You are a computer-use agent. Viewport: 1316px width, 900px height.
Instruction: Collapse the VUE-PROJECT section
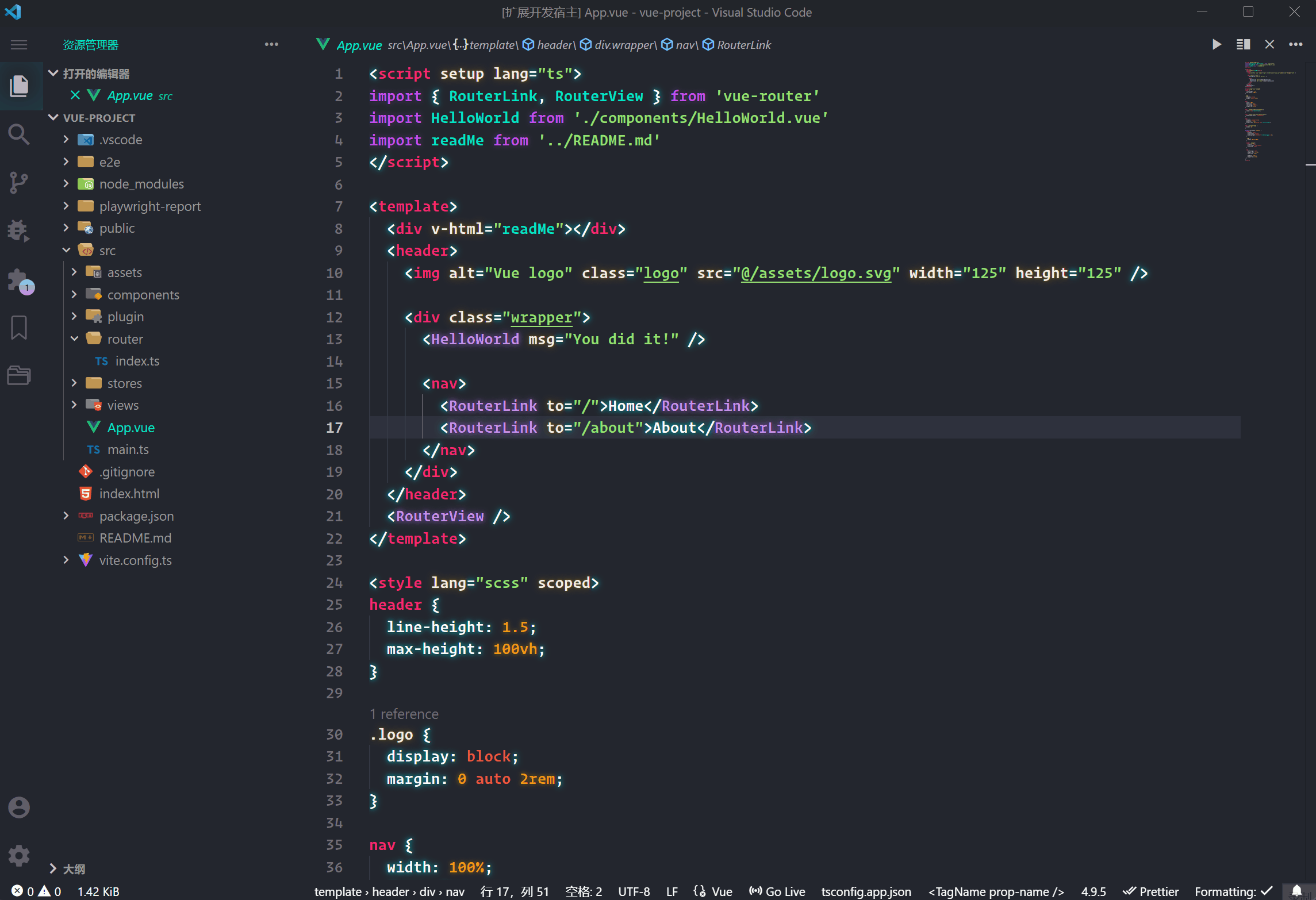pyautogui.click(x=53, y=117)
